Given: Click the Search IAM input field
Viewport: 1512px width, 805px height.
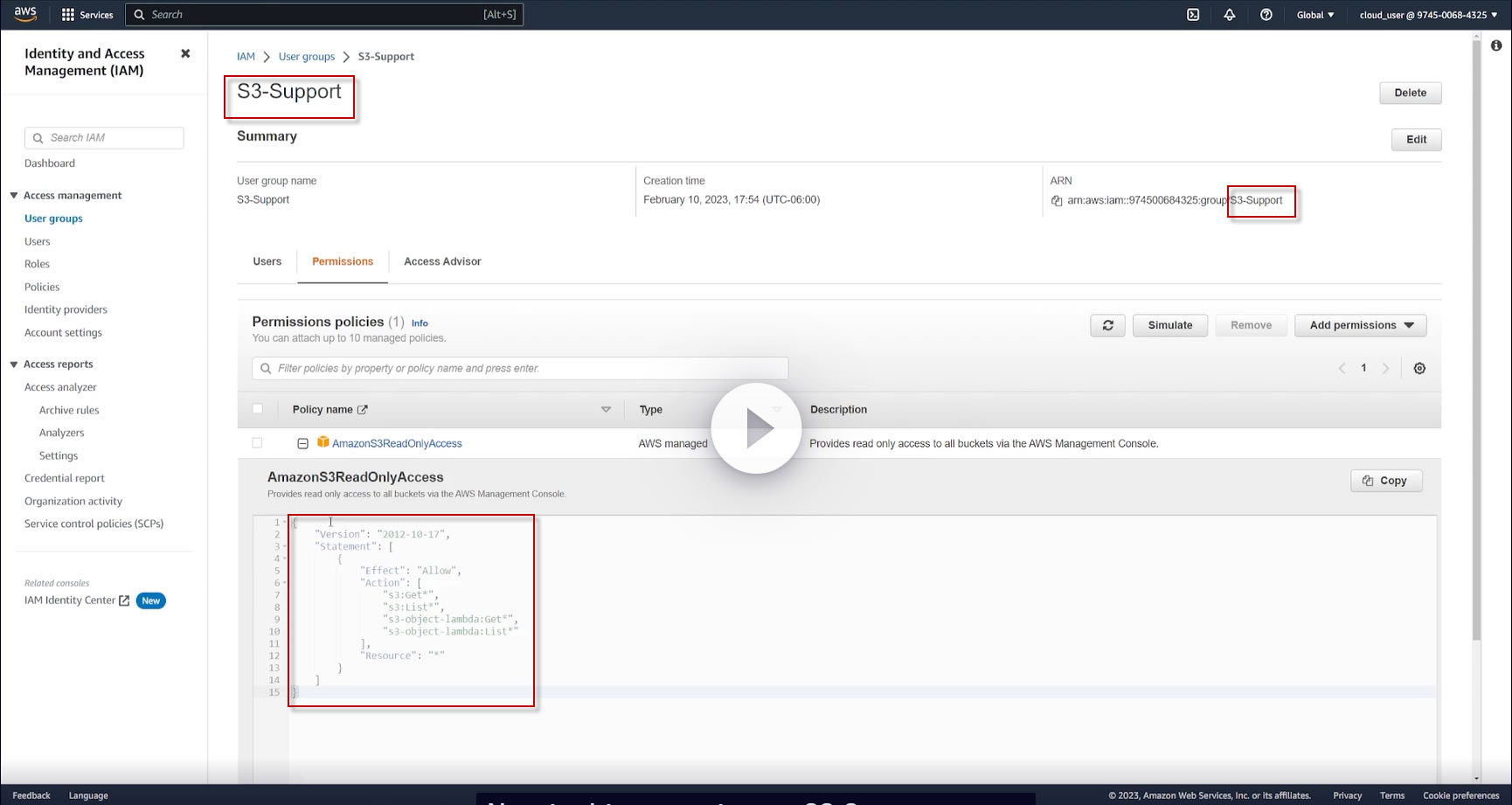Looking at the screenshot, I should pos(104,138).
